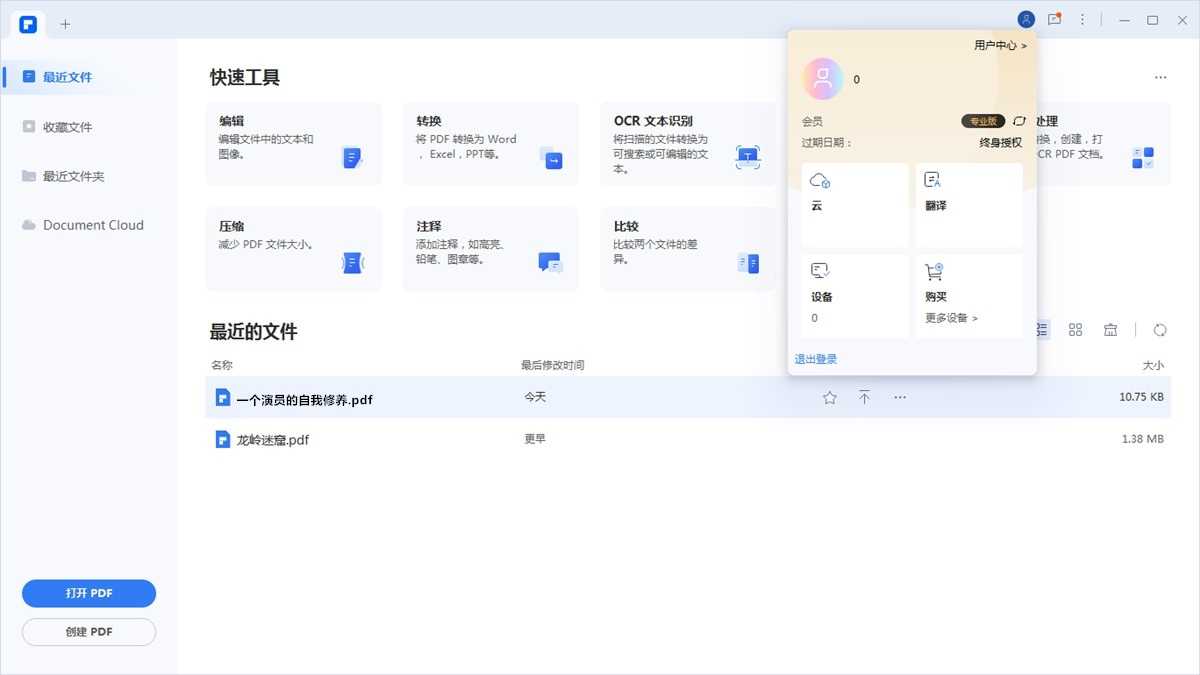Sort by 大小 column header
This screenshot has height=675, width=1200.
click(1153, 365)
